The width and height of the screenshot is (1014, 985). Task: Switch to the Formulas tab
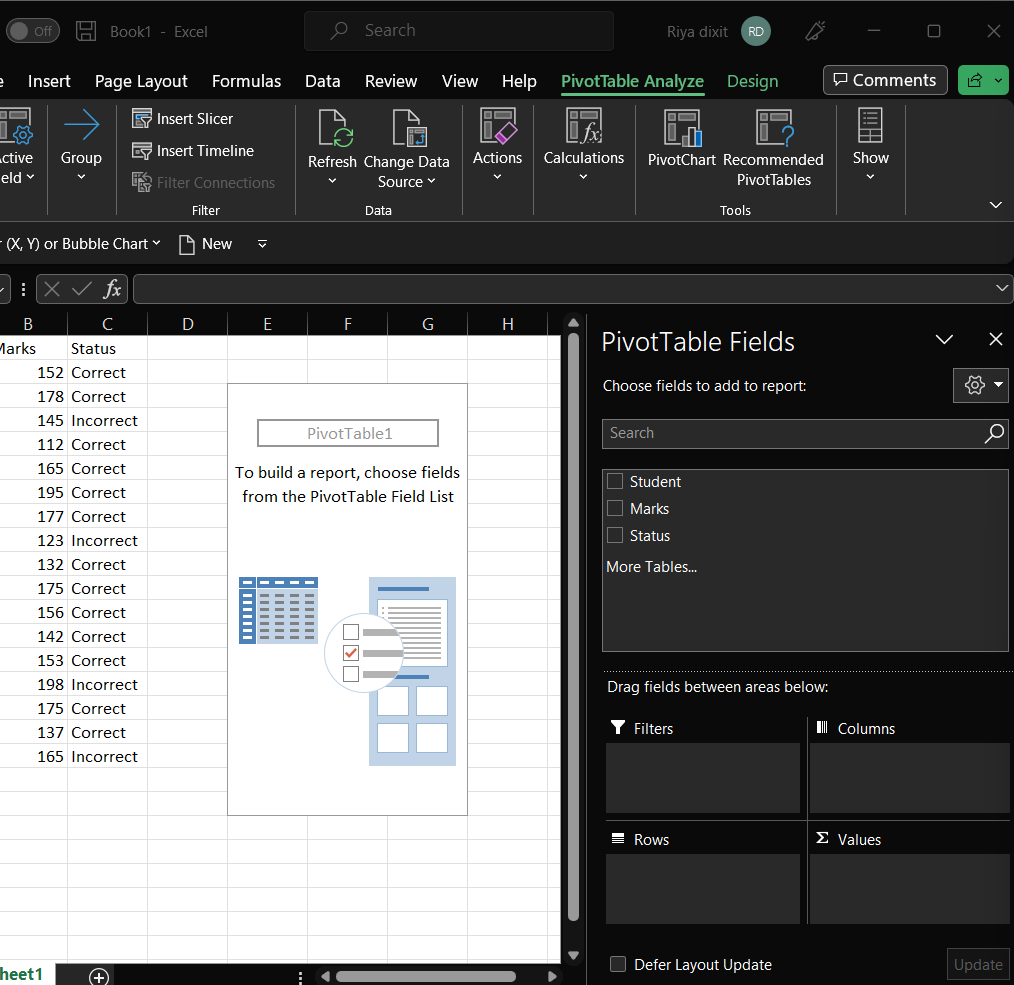tap(246, 81)
